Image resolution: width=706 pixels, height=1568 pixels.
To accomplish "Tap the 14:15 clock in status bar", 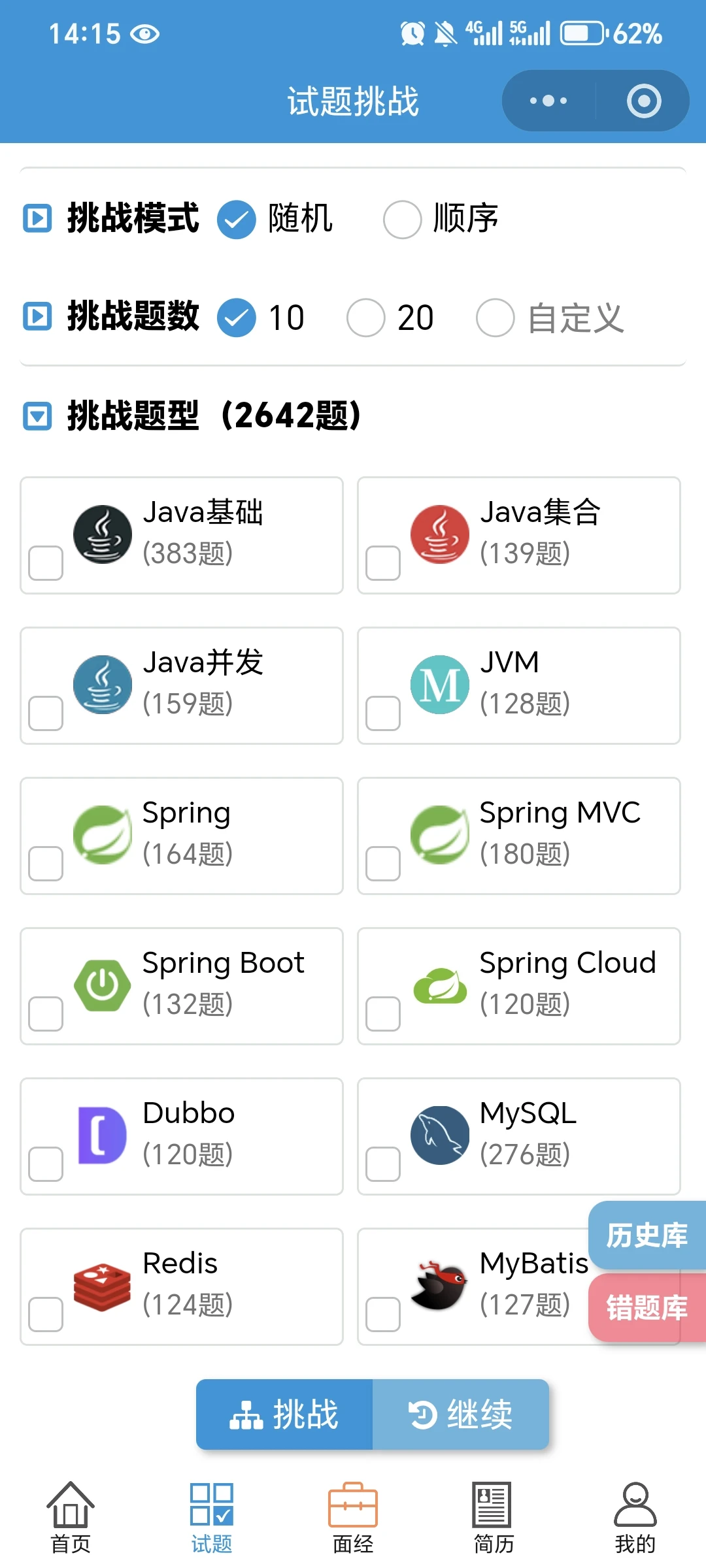I will [85, 33].
